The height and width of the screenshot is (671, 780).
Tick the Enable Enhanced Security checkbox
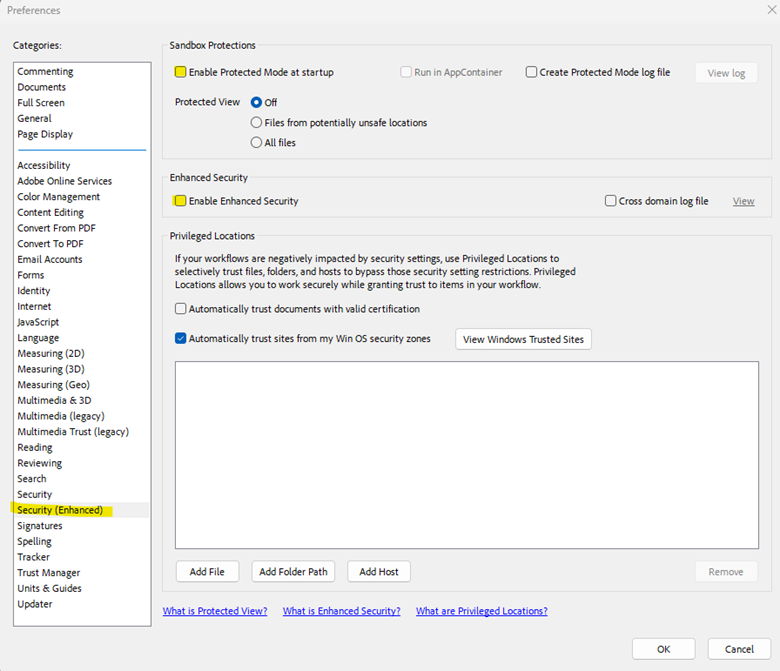(180, 201)
